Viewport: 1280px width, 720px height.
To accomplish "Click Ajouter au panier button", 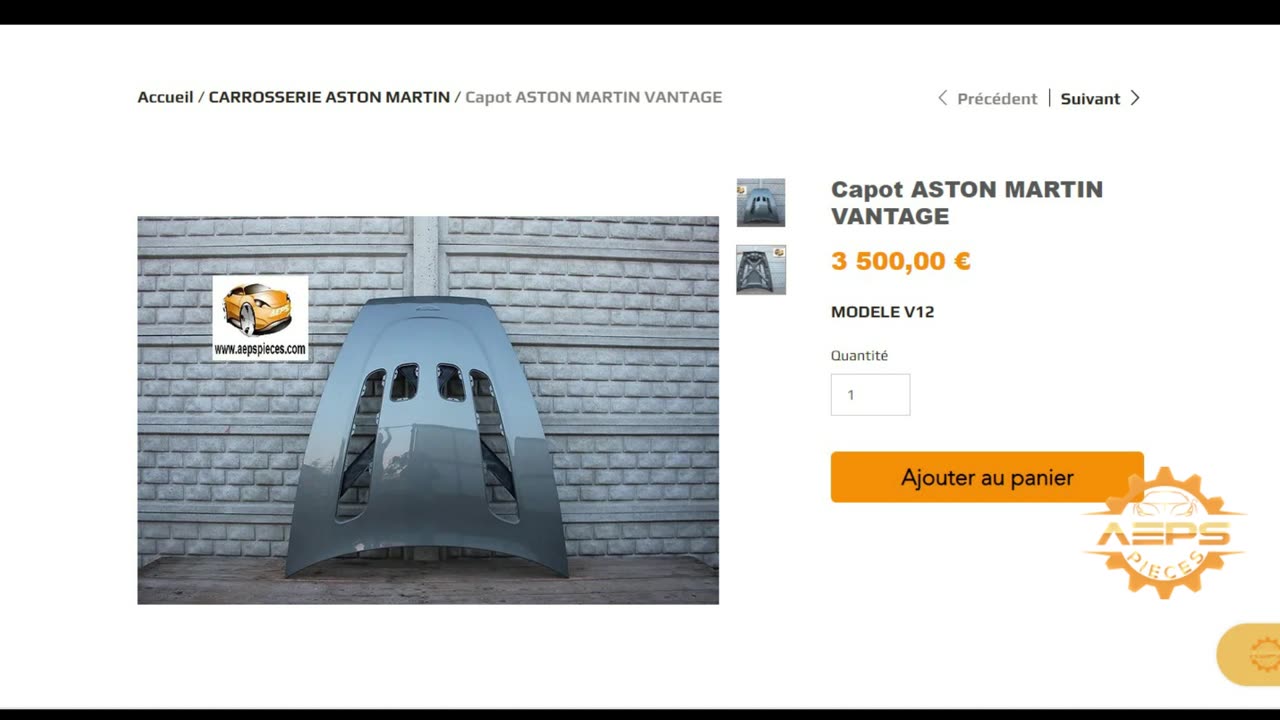I will tap(987, 477).
